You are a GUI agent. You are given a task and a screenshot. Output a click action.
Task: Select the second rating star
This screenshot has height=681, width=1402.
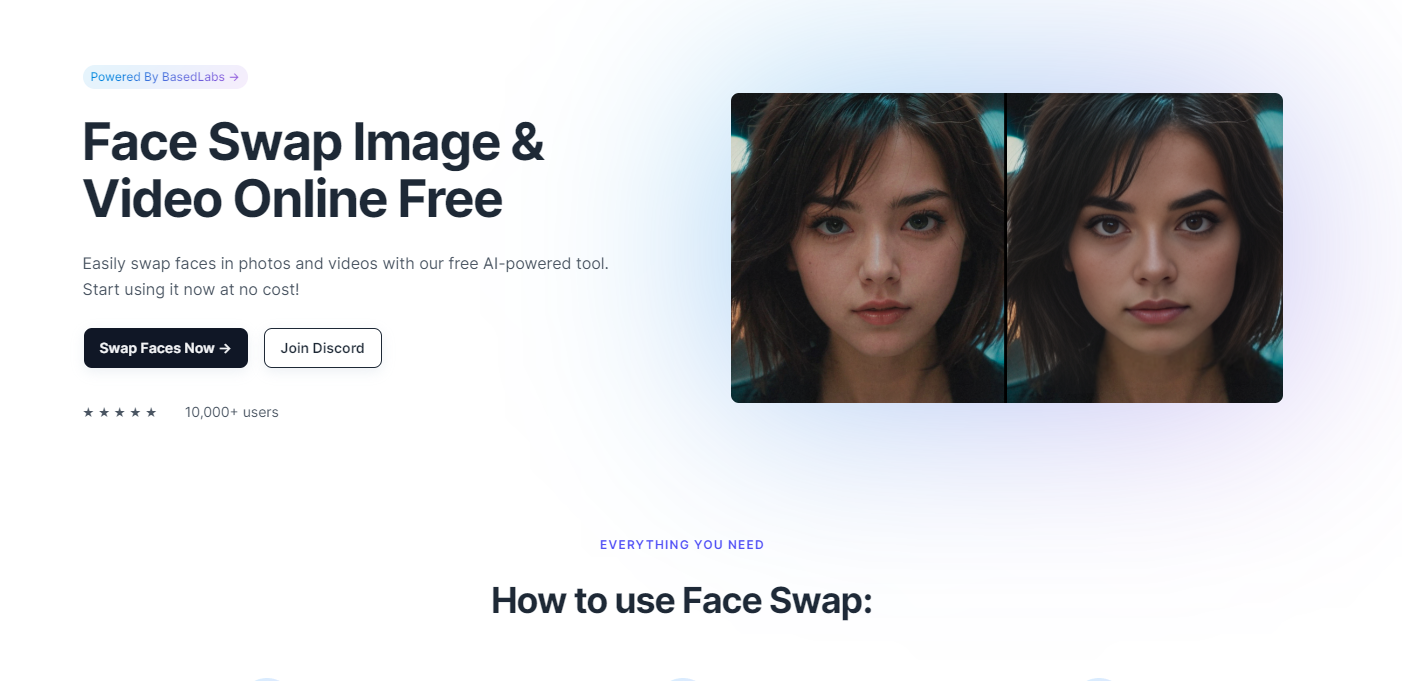coord(104,412)
